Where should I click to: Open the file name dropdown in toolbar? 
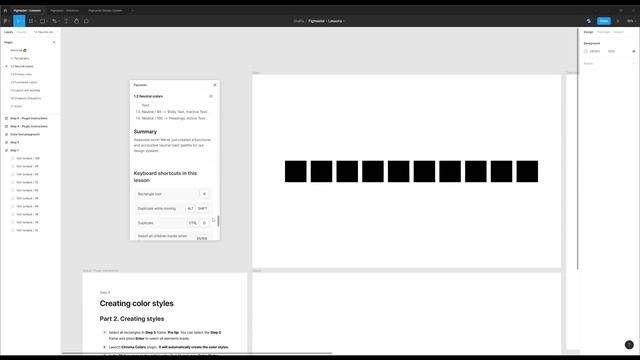click(344, 21)
